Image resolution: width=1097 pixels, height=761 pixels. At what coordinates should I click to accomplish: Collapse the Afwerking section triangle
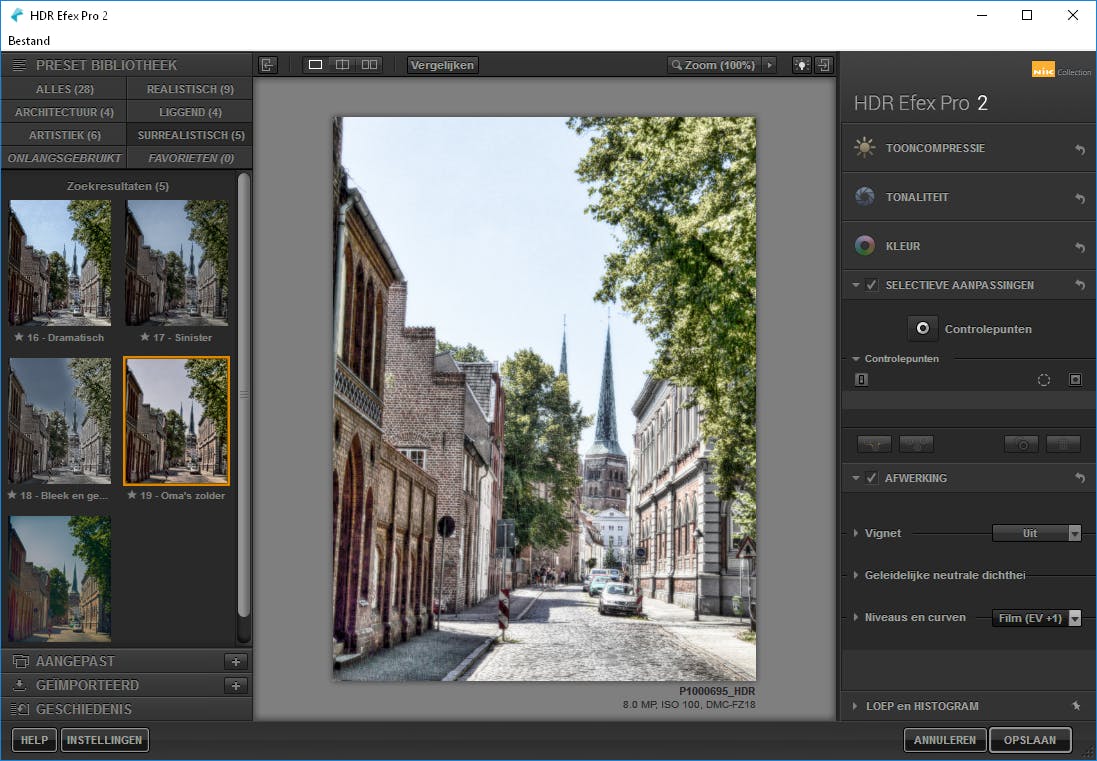click(856, 478)
